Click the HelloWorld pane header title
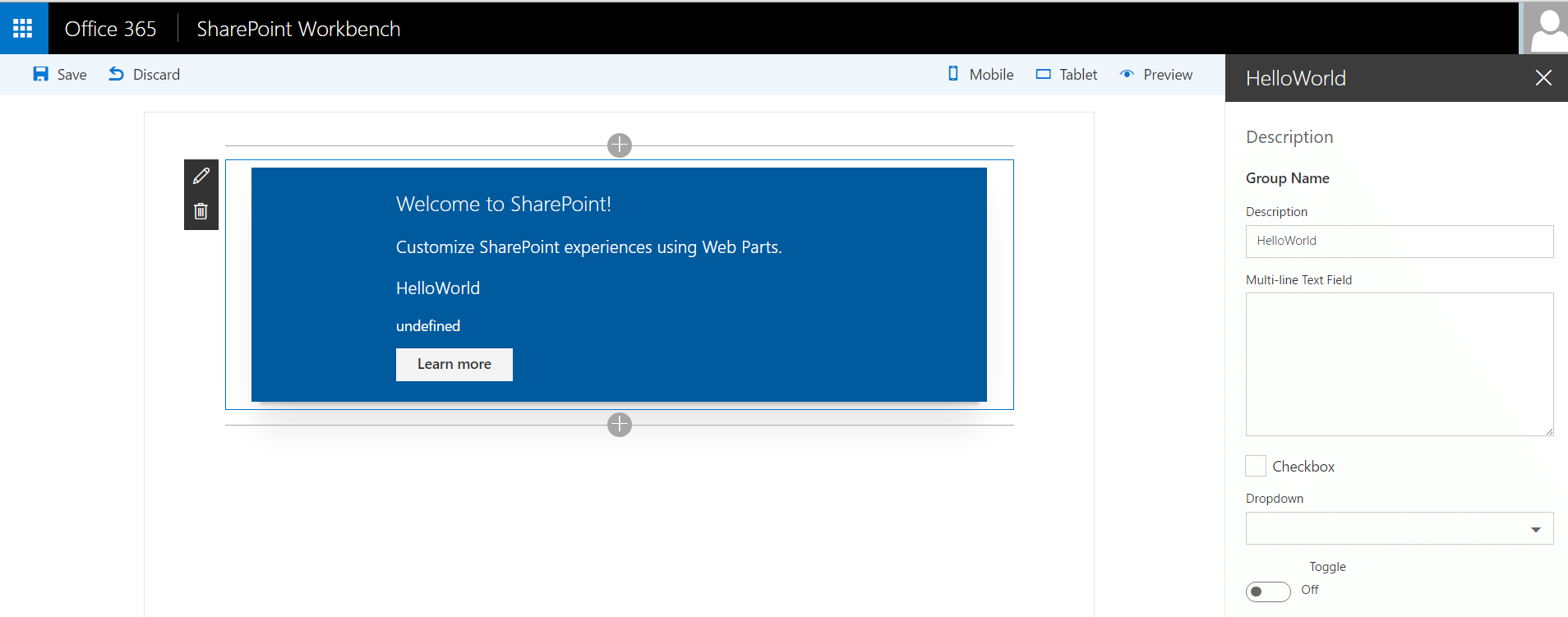This screenshot has height=617, width=1568. [x=1296, y=78]
